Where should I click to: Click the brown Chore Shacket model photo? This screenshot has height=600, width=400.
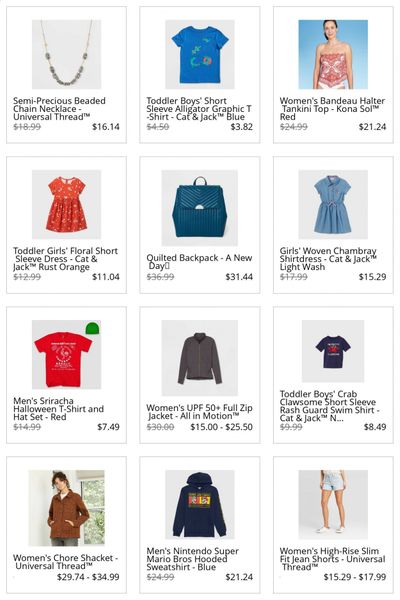pos(66,508)
